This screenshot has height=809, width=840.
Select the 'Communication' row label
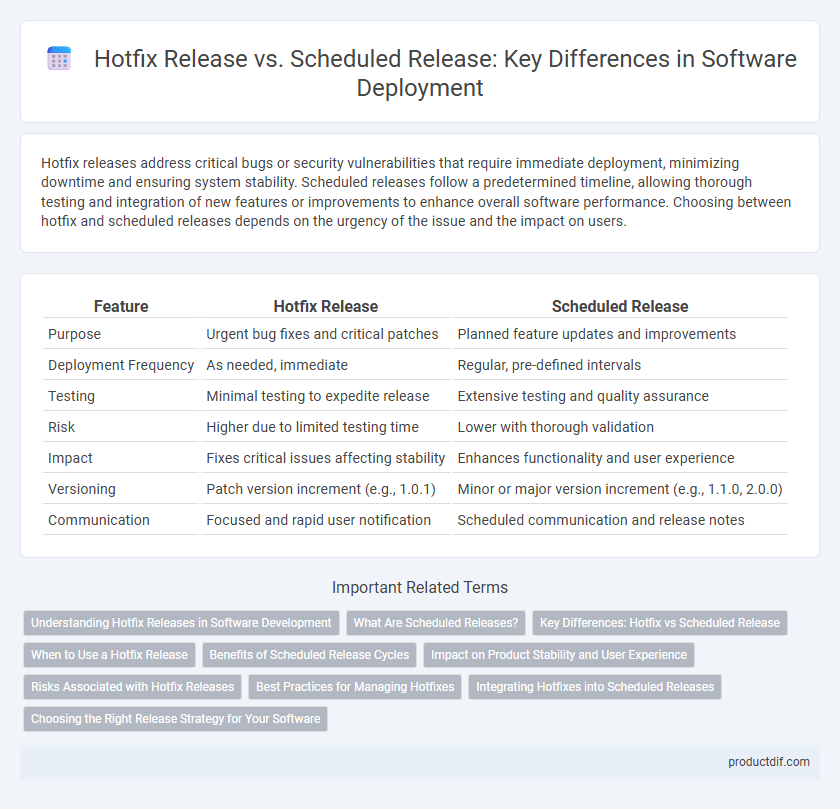pos(99,520)
